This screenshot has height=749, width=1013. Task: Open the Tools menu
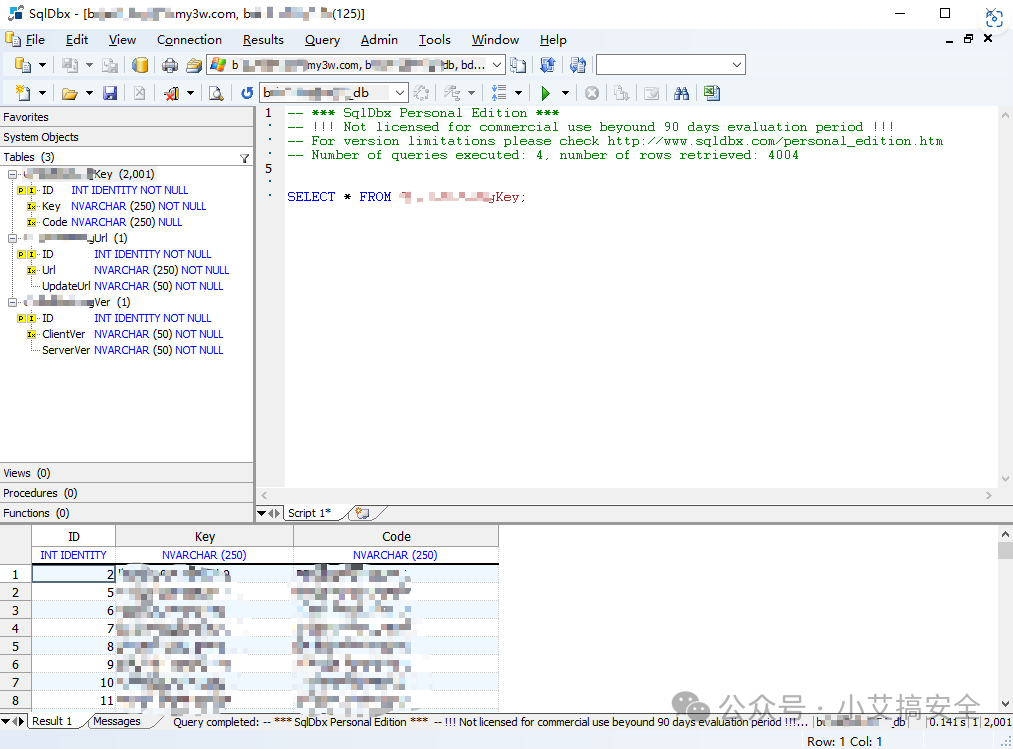click(435, 40)
